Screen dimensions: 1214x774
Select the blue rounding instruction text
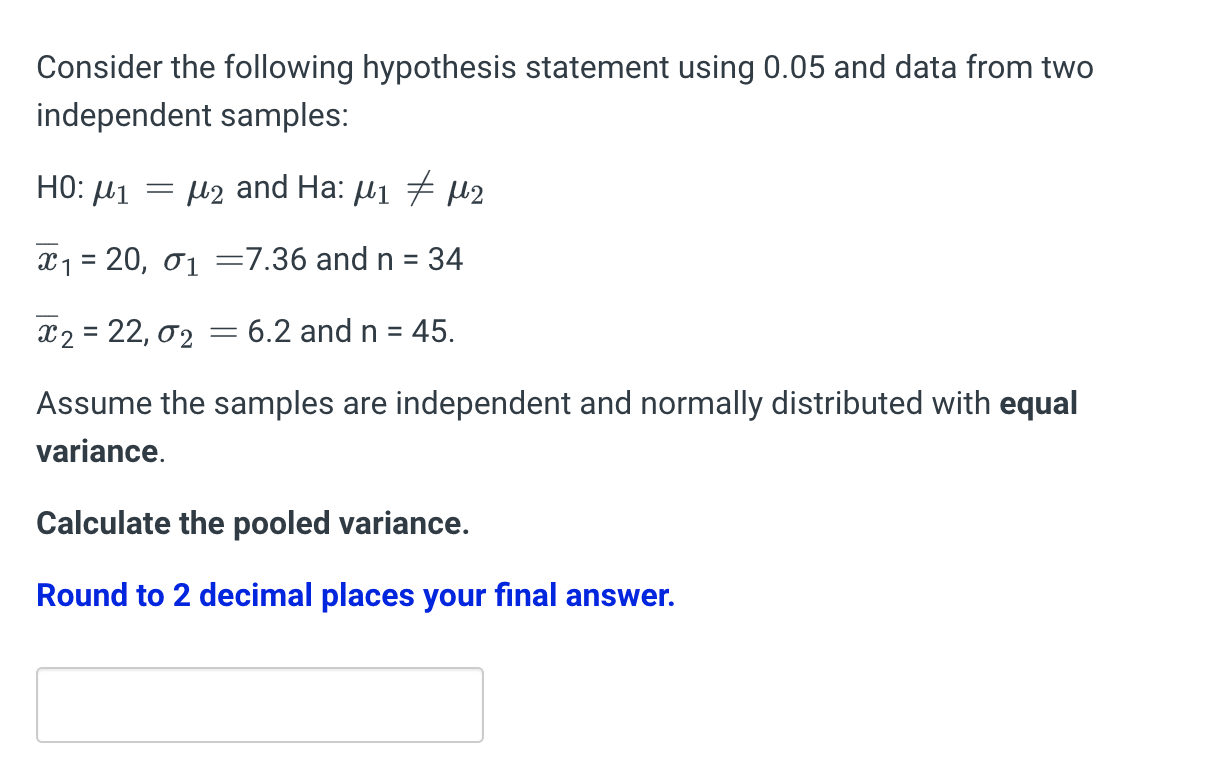point(354,595)
